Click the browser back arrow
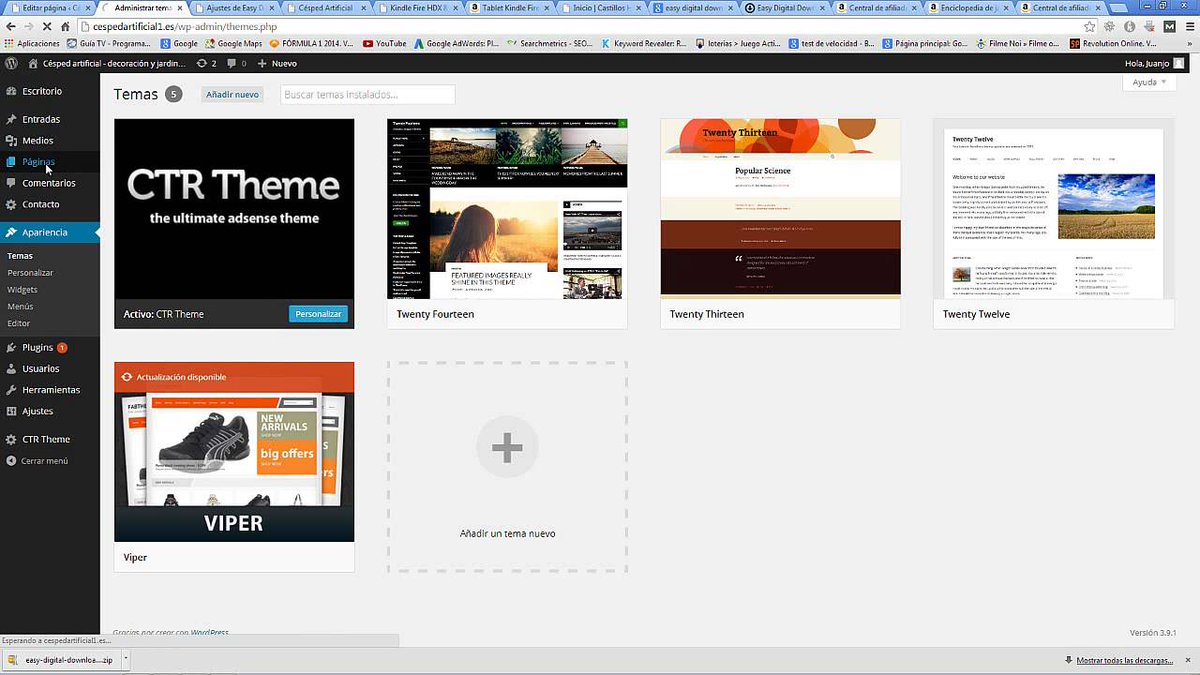The width and height of the screenshot is (1200, 675). [11, 27]
